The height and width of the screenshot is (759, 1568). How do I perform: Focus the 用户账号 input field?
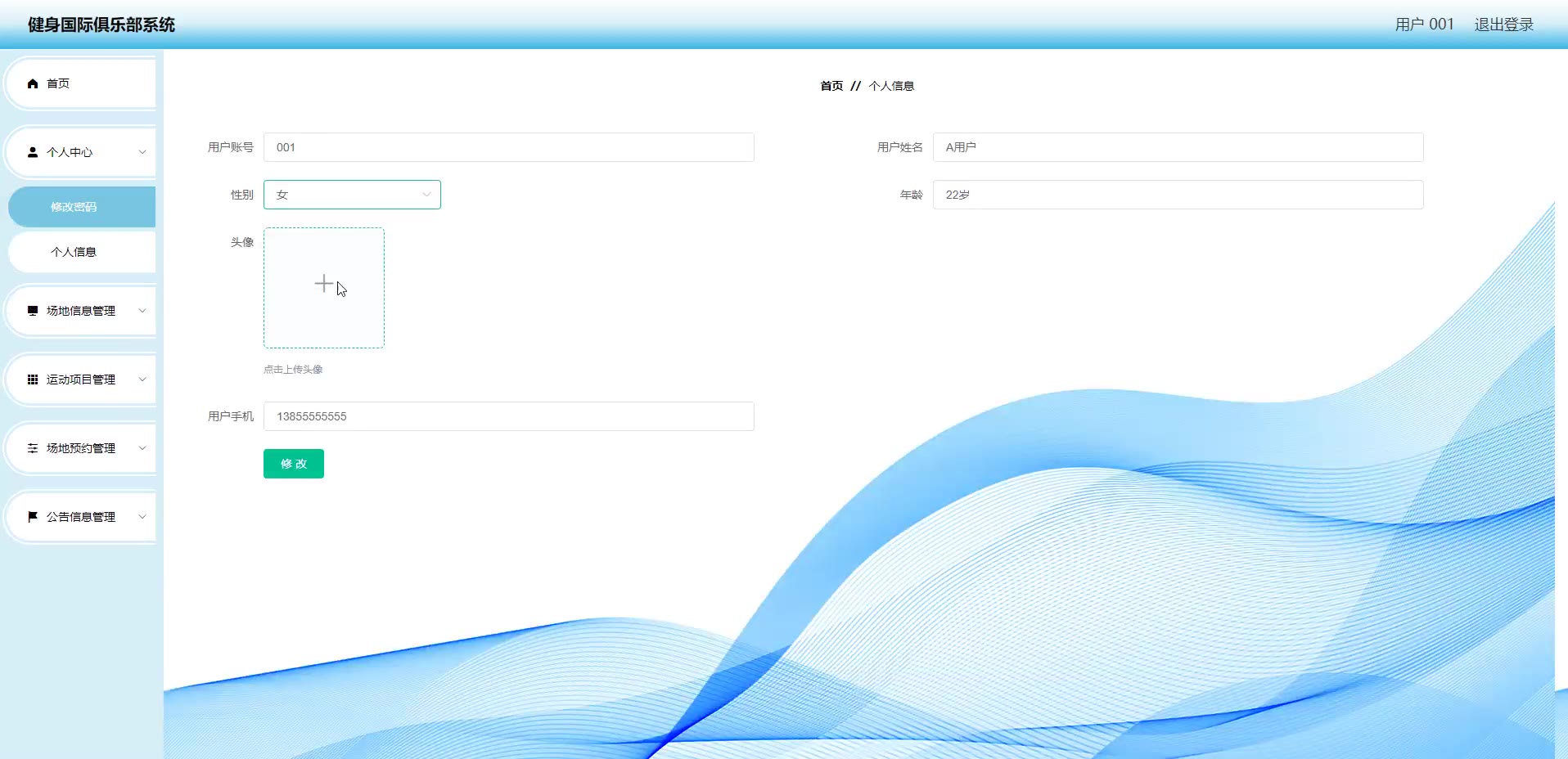click(x=509, y=147)
